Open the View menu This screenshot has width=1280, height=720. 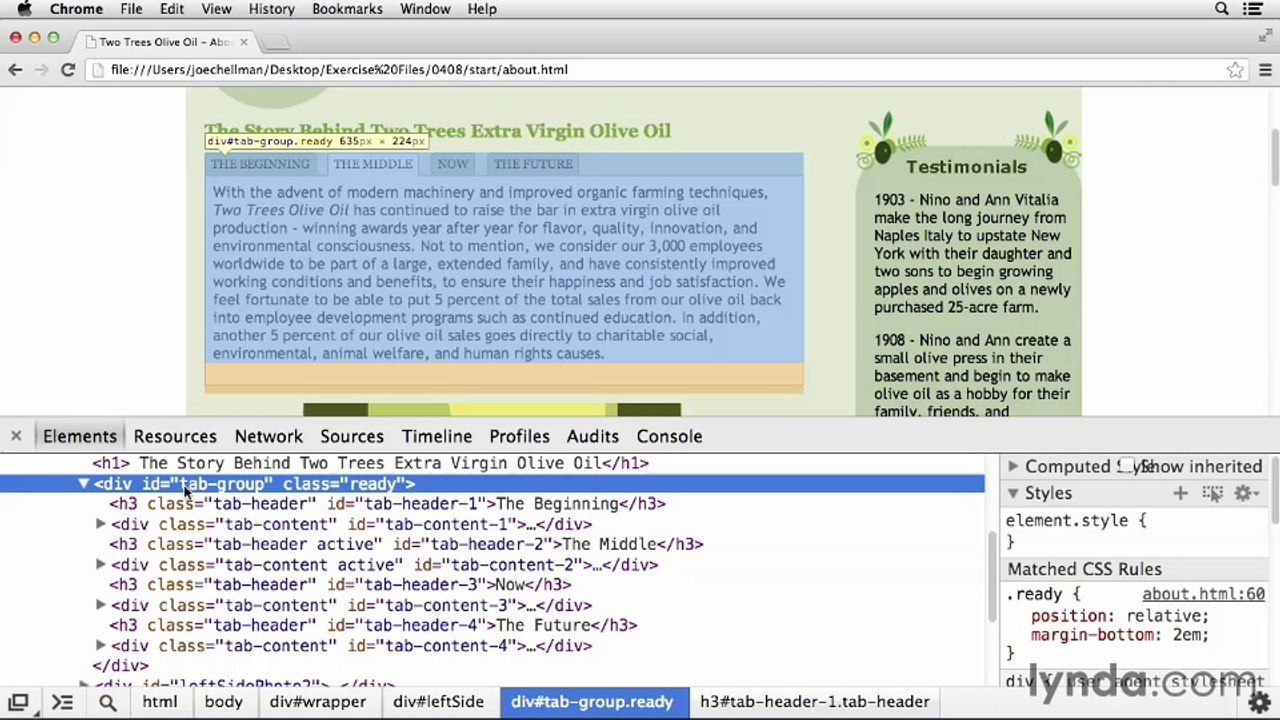tap(216, 9)
